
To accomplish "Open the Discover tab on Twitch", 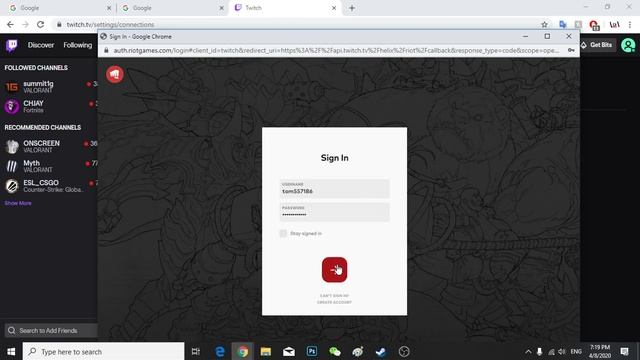I will click(41, 45).
